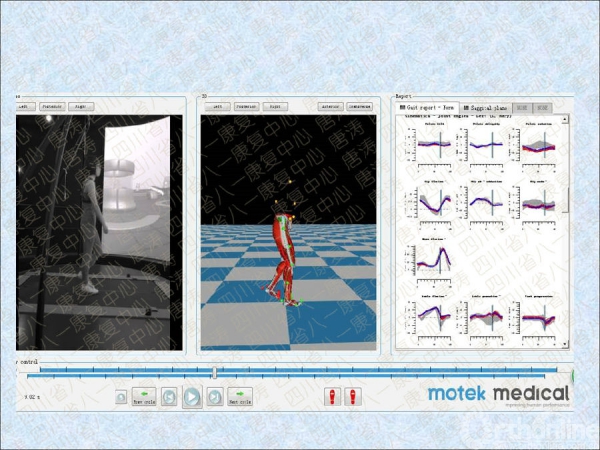Step forward one frame icon
The image size is (600, 450).
point(214,397)
